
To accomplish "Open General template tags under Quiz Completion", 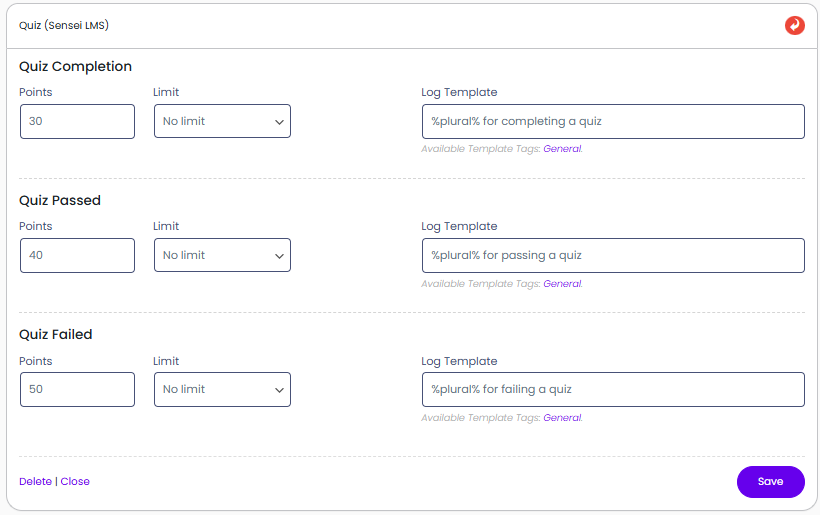I will (x=561, y=149).
